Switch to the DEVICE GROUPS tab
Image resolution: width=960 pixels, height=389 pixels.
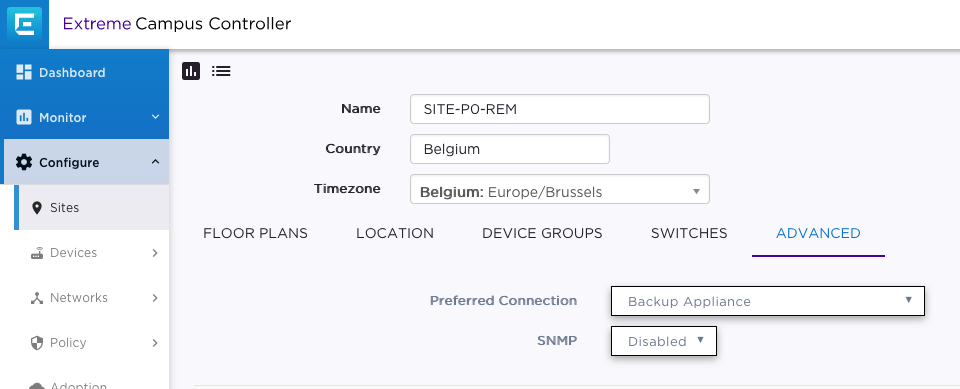542,233
